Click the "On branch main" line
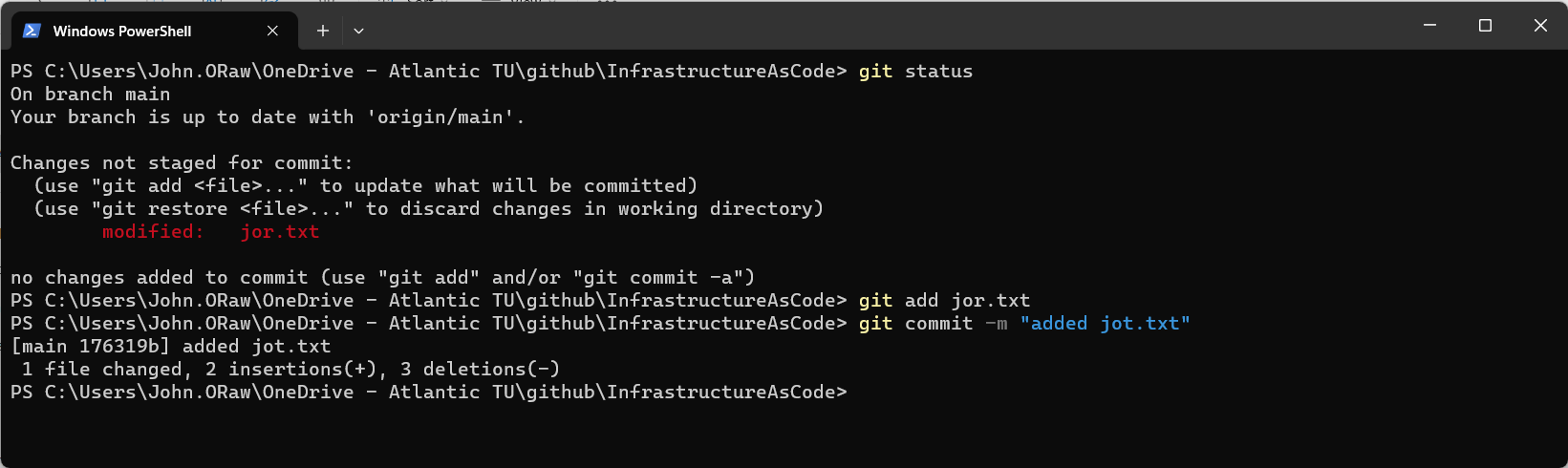 coord(91,95)
